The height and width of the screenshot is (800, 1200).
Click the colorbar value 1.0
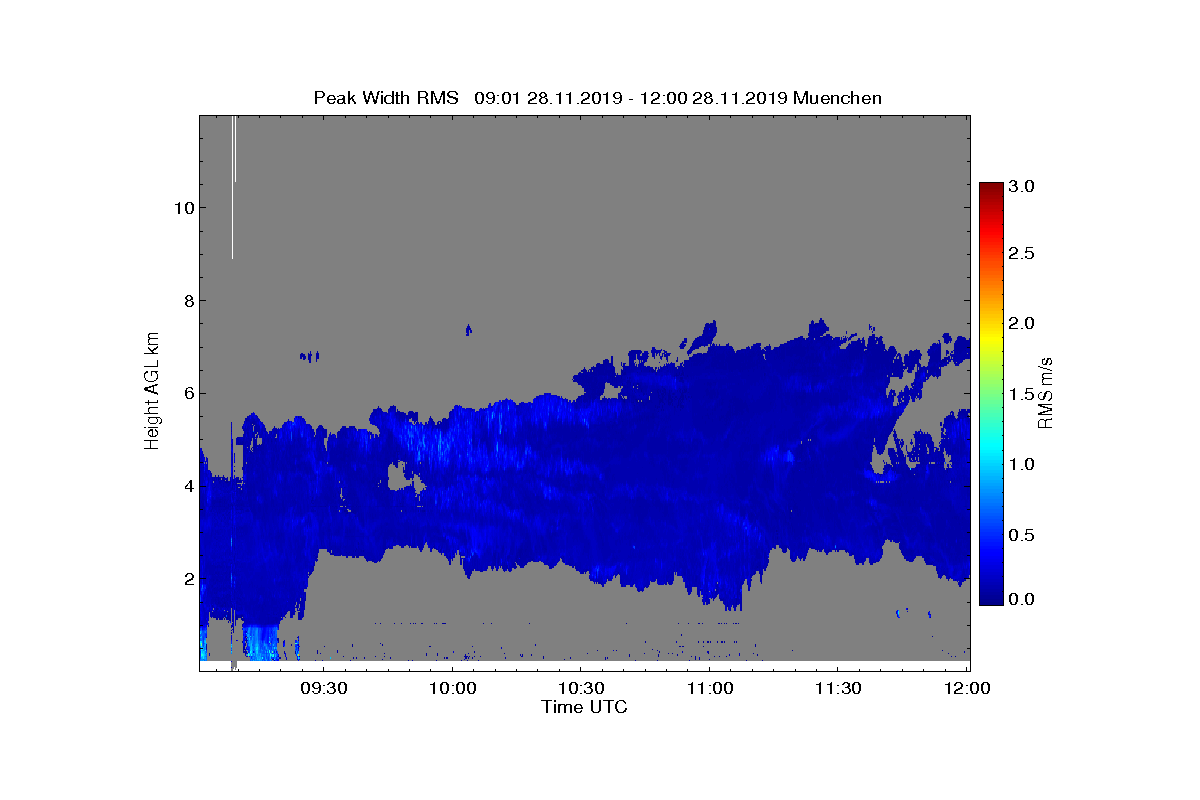coord(1022,464)
